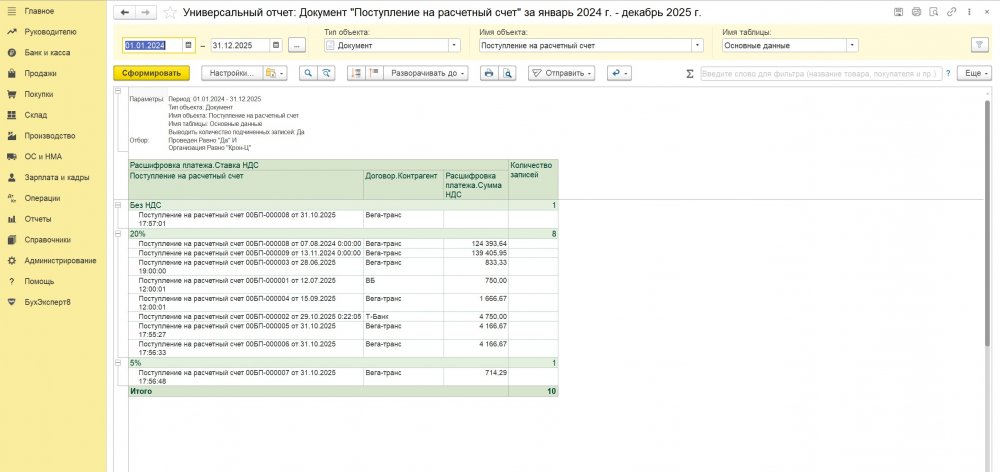Select НДС amount cell 714,29
The width and height of the screenshot is (1000, 472).
(x=476, y=376)
